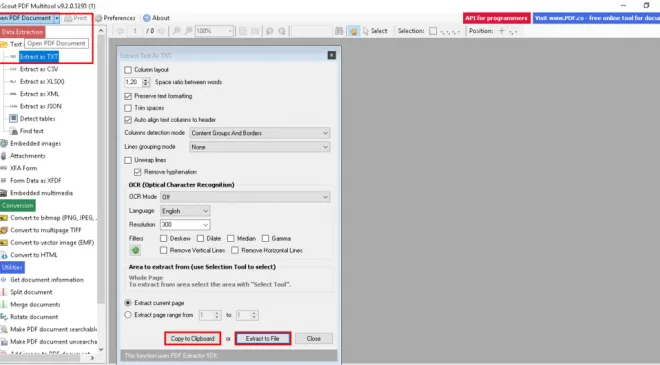Enable Remove Vertical Lines checkbox
The image size is (660, 365).
click(163, 250)
